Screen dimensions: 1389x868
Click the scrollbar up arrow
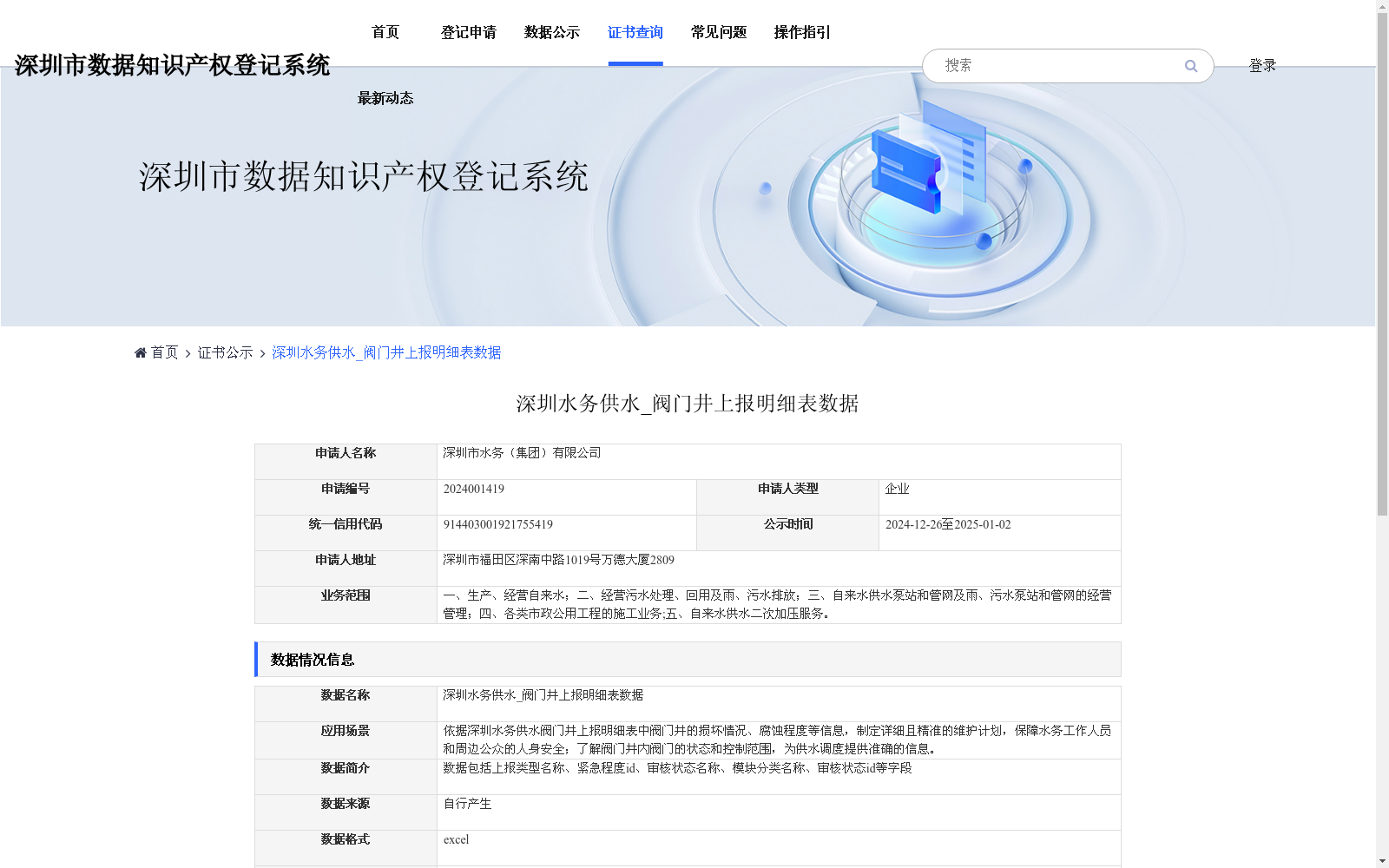pyautogui.click(x=1382, y=6)
